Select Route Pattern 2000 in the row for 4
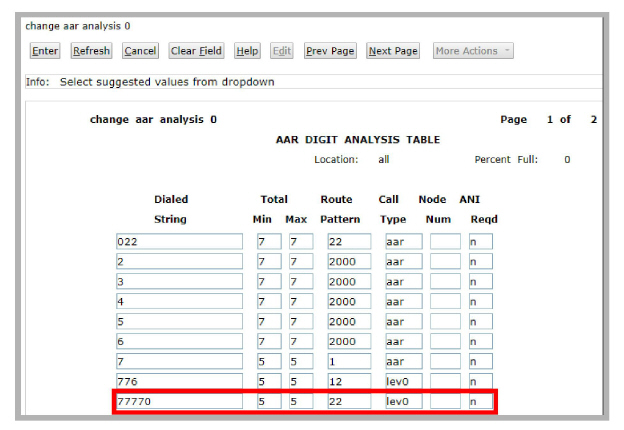 tap(349, 301)
